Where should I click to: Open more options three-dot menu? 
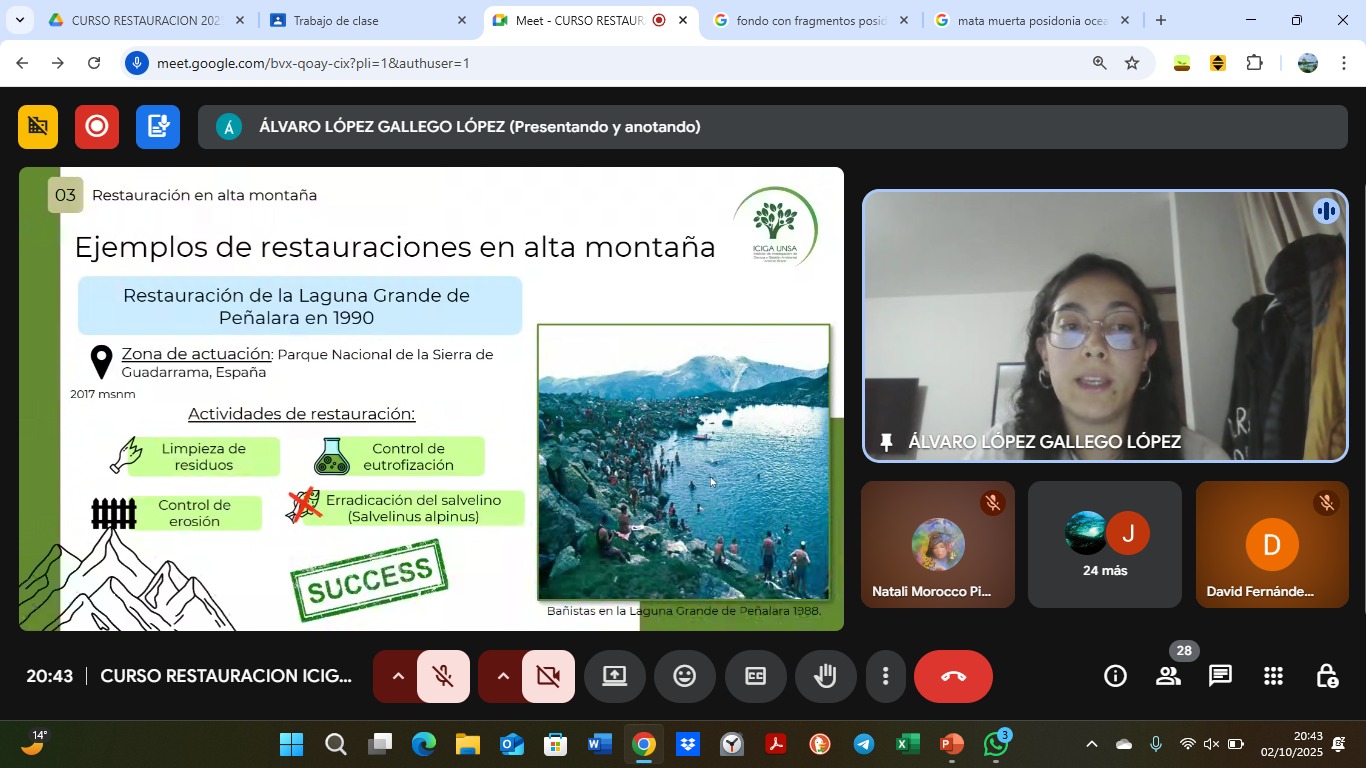[885, 677]
